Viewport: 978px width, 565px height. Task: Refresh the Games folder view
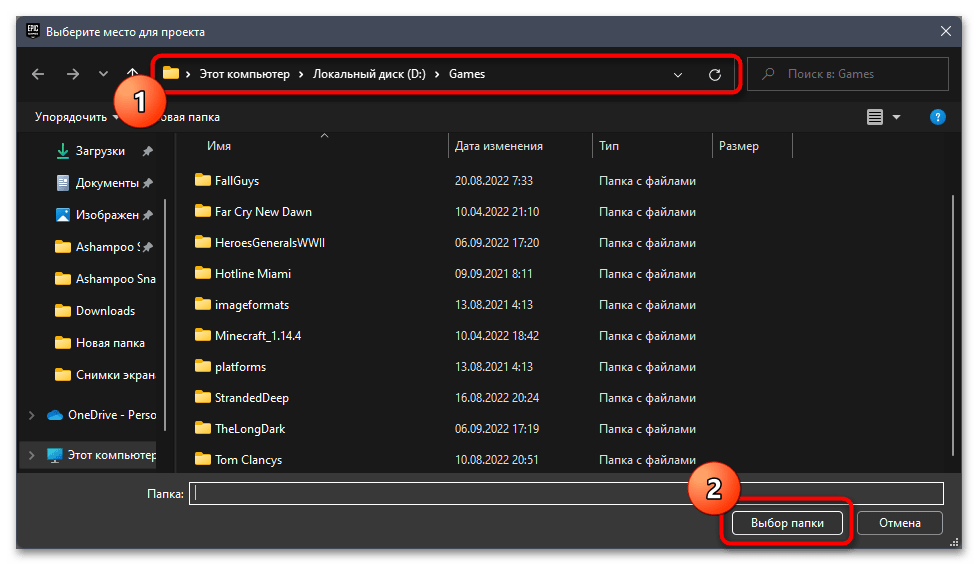[x=714, y=75]
